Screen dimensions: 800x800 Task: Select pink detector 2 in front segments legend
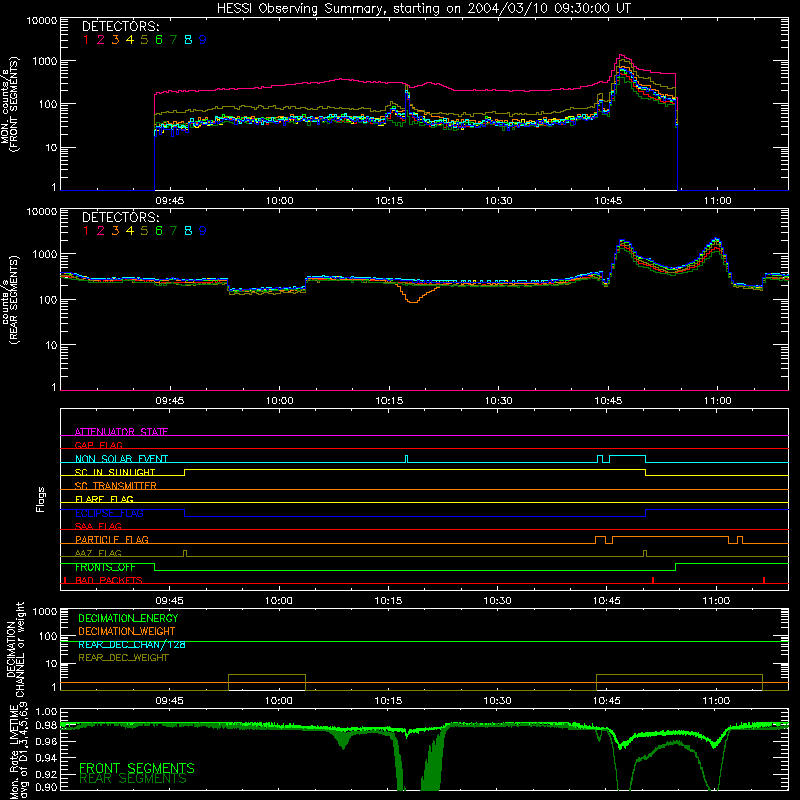(x=101, y=40)
